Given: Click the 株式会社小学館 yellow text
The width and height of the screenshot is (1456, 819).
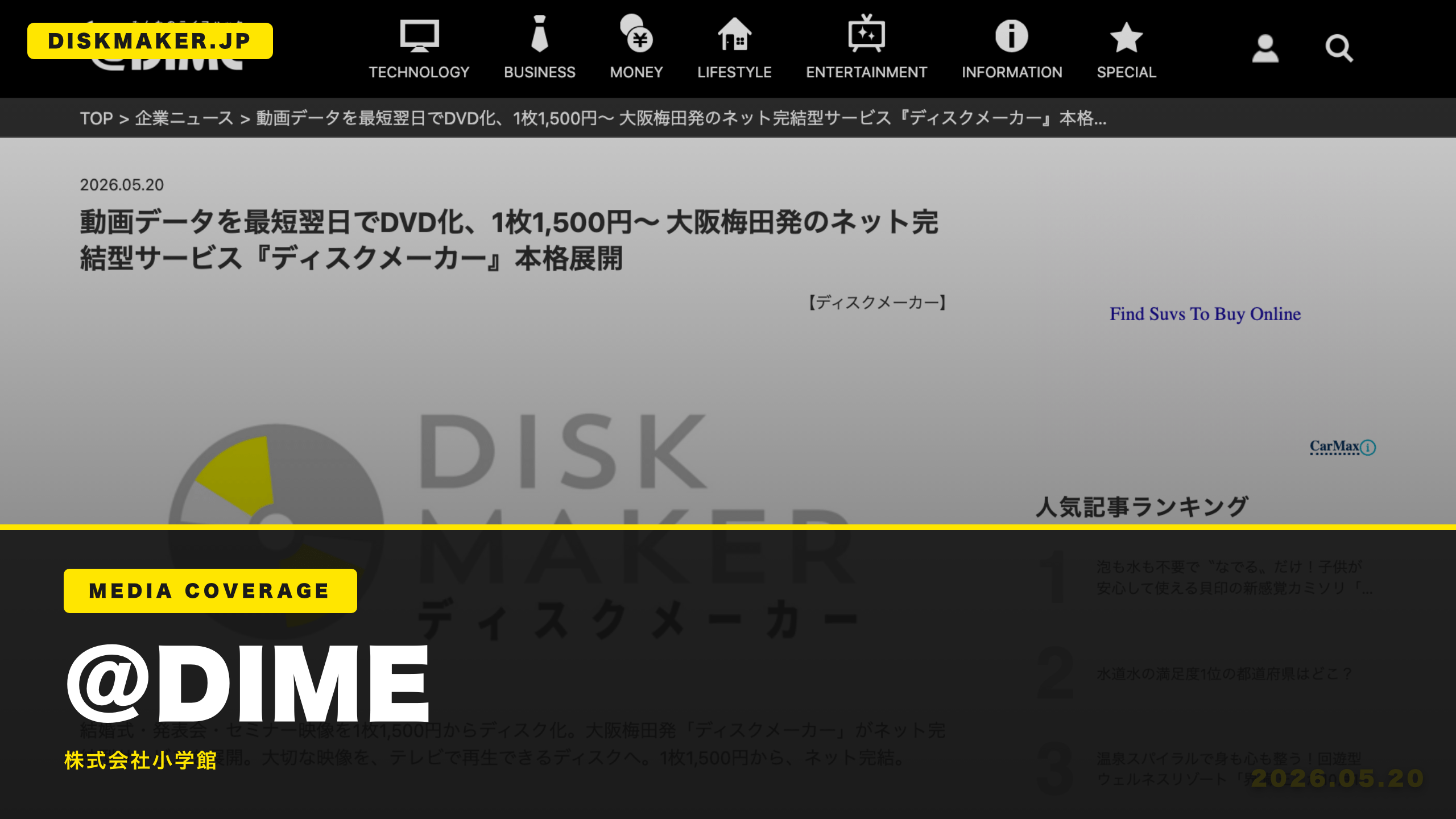Looking at the screenshot, I should point(140,760).
